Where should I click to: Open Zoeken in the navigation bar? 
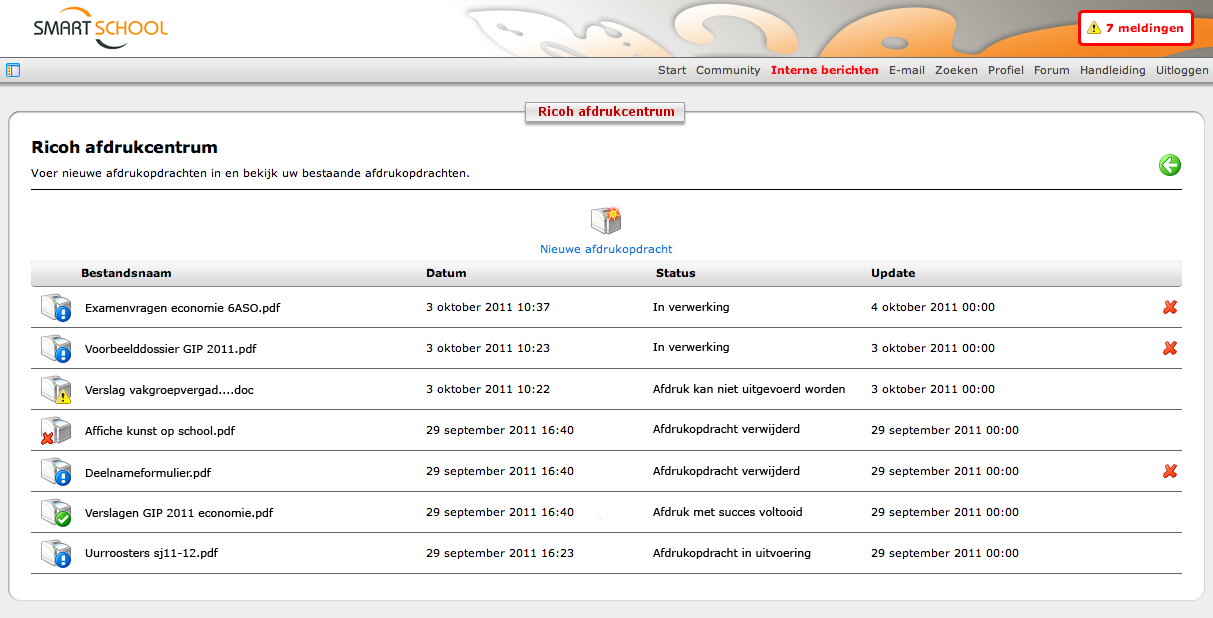pyautogui.click(x=956, y=70)
